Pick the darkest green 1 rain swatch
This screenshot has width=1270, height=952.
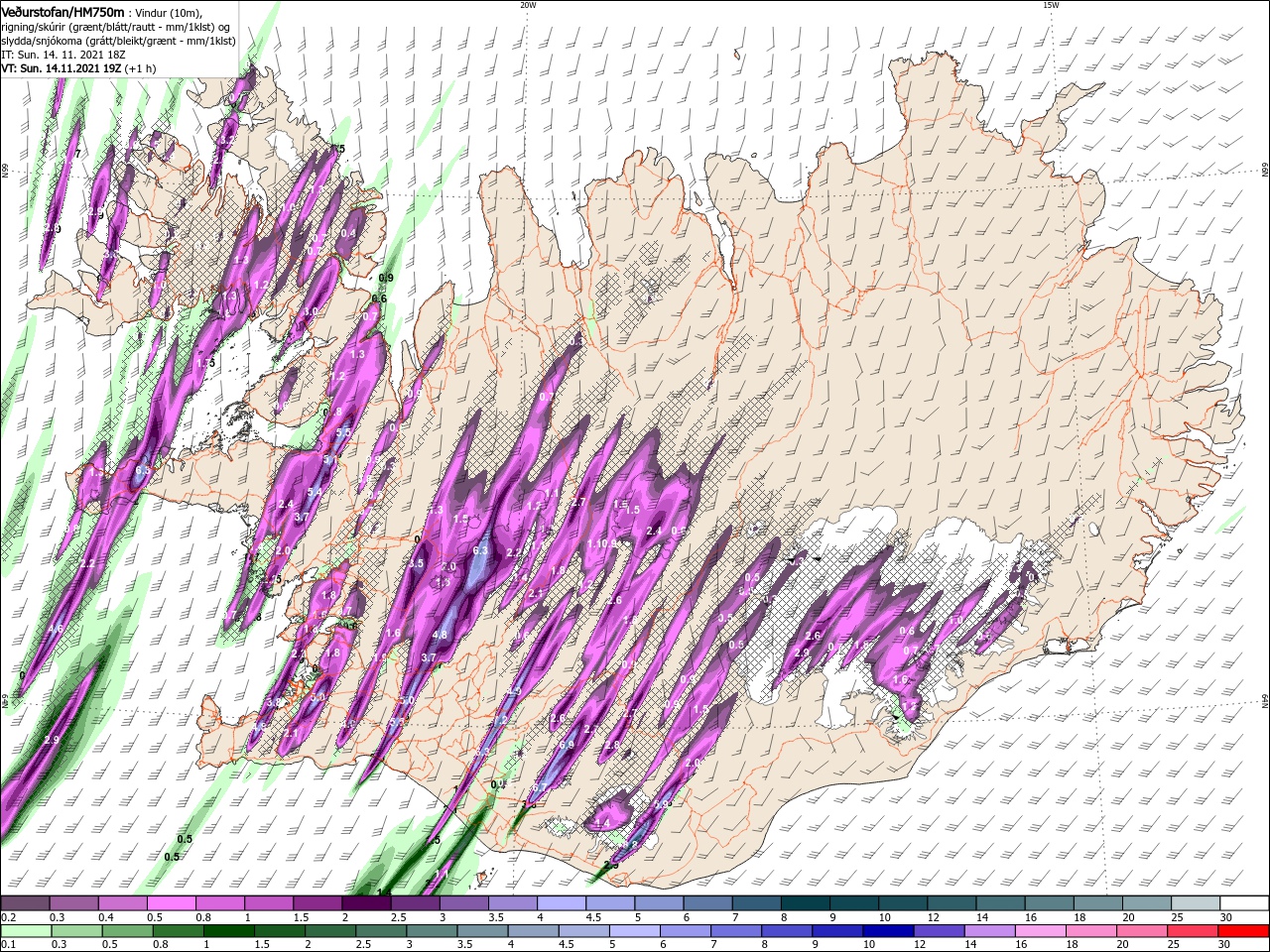coord(228,931)
